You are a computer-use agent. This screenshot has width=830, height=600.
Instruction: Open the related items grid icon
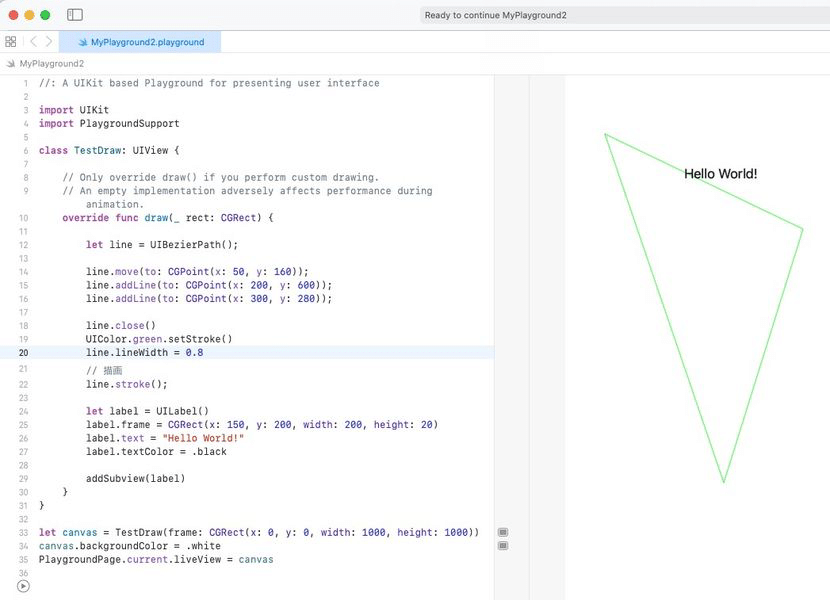(x=11, y=41)
